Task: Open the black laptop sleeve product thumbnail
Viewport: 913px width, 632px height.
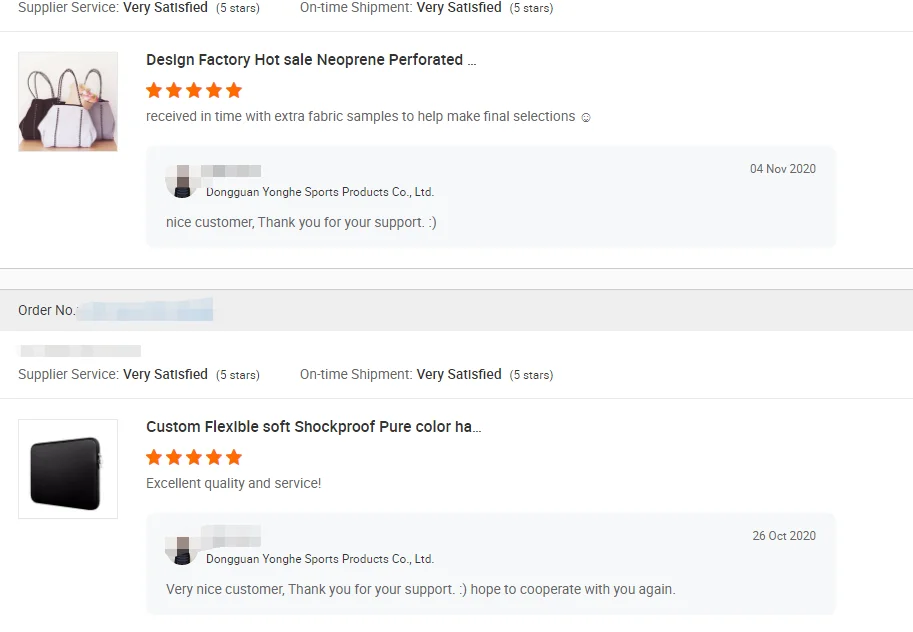Action: click(x=68, y=469)
